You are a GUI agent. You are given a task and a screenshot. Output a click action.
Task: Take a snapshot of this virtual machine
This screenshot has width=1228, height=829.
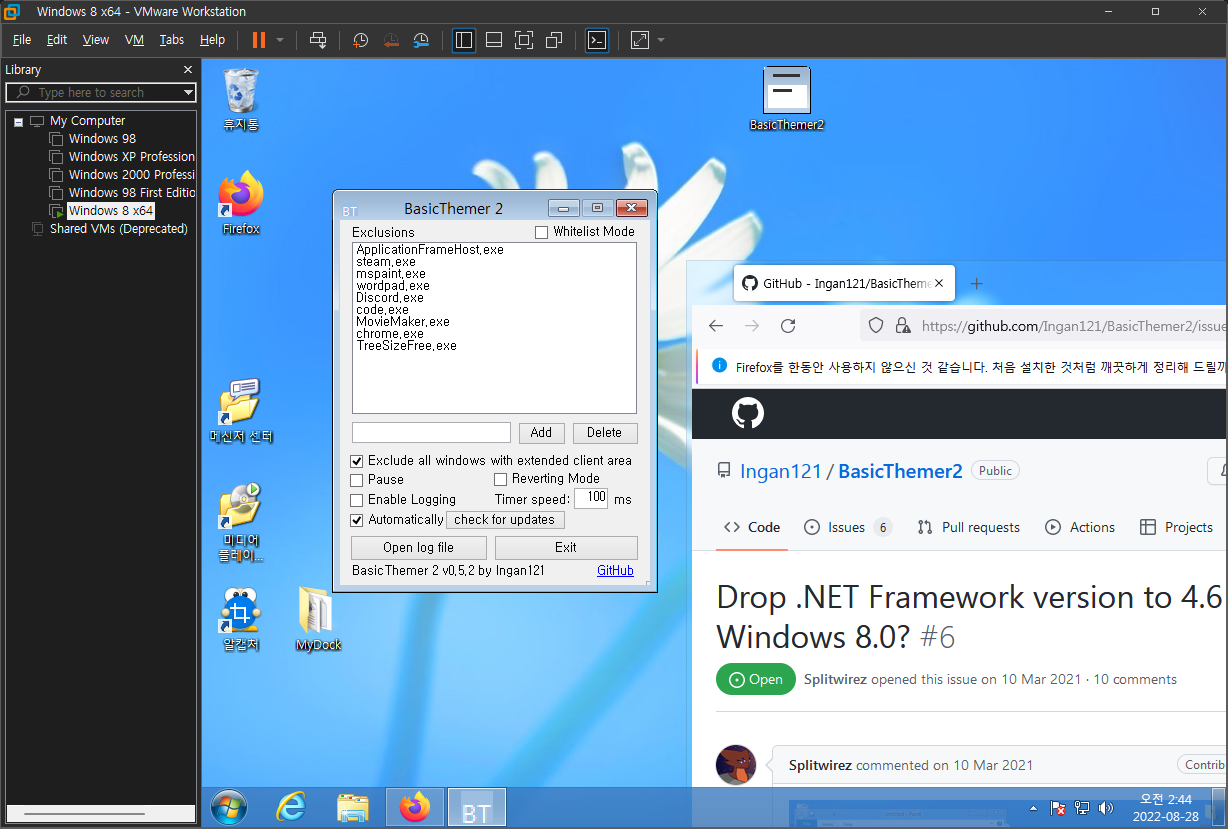tap(360, 40)
